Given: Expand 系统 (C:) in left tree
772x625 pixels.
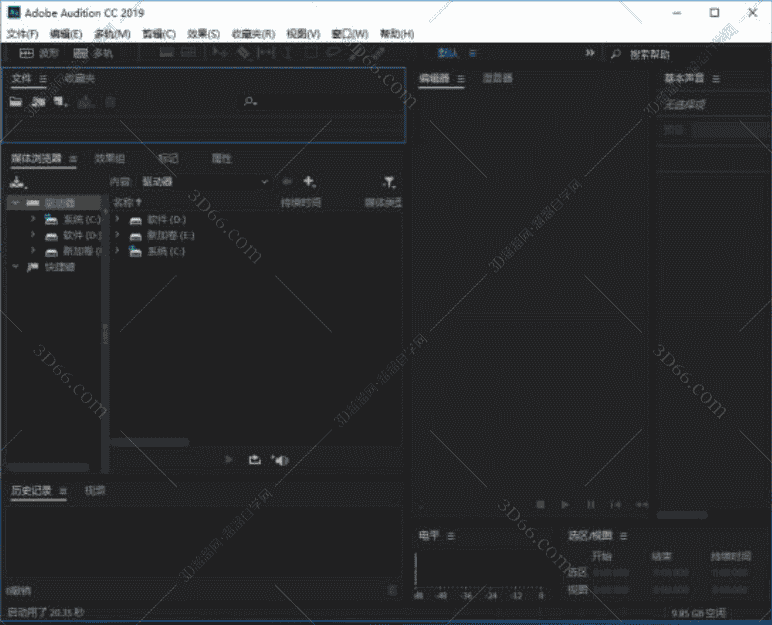Looking at the screenshot, I should coord(33,219).
